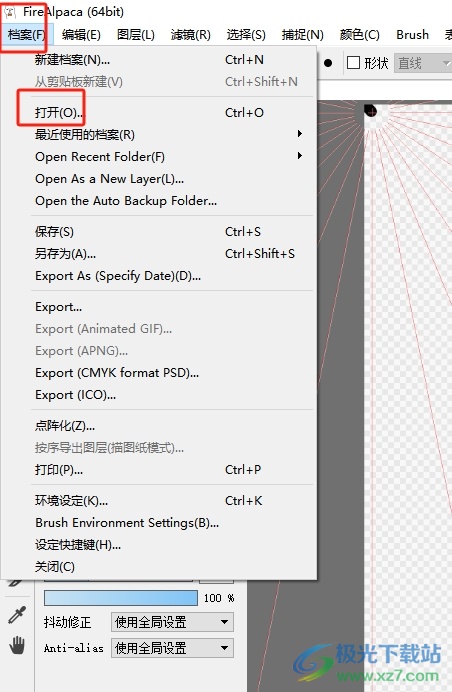Open the 捕捉(N) menu
Screen dimensions: 452x692
302,34
